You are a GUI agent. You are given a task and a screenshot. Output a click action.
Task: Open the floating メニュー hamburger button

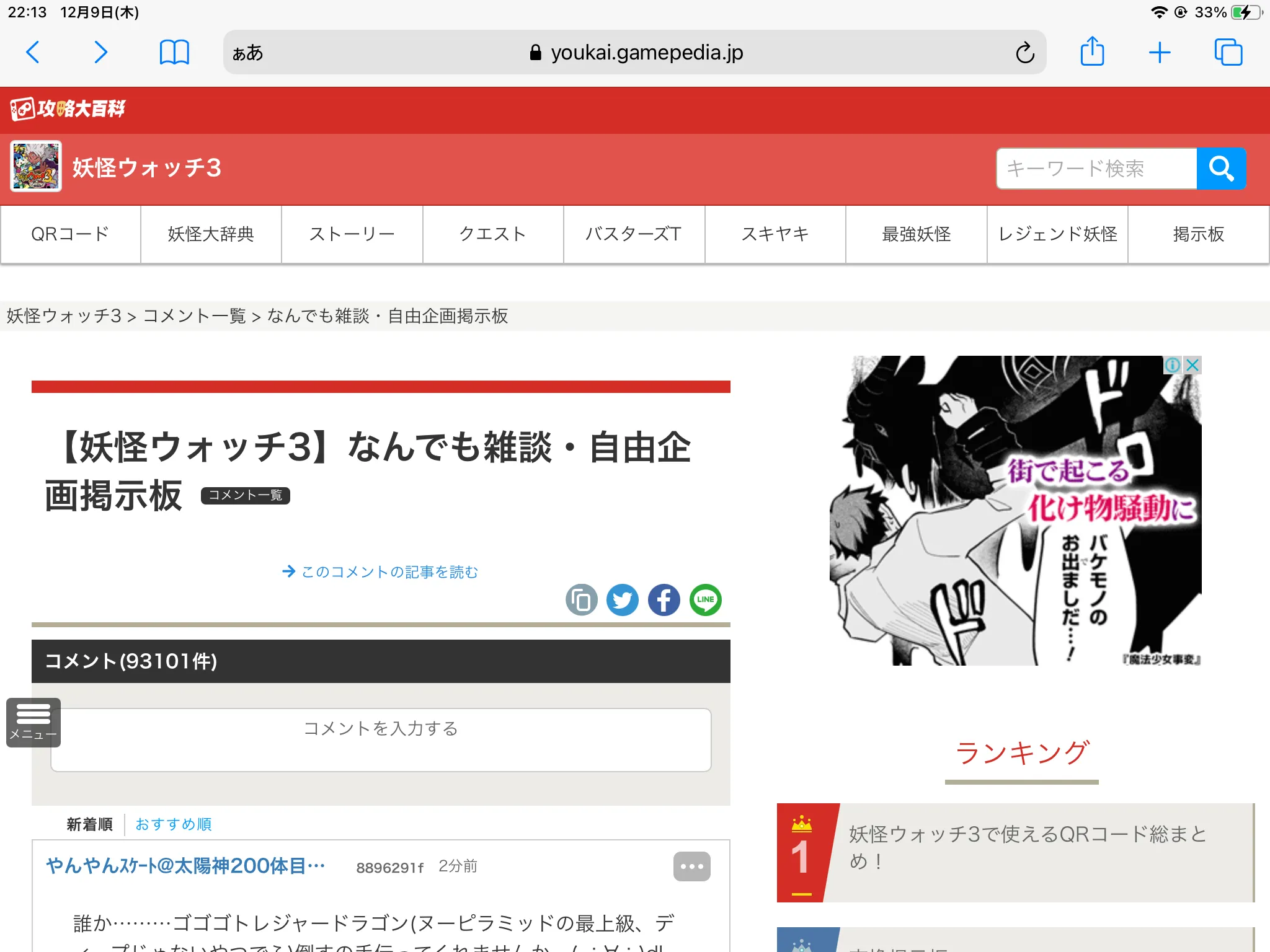[33, 723]
